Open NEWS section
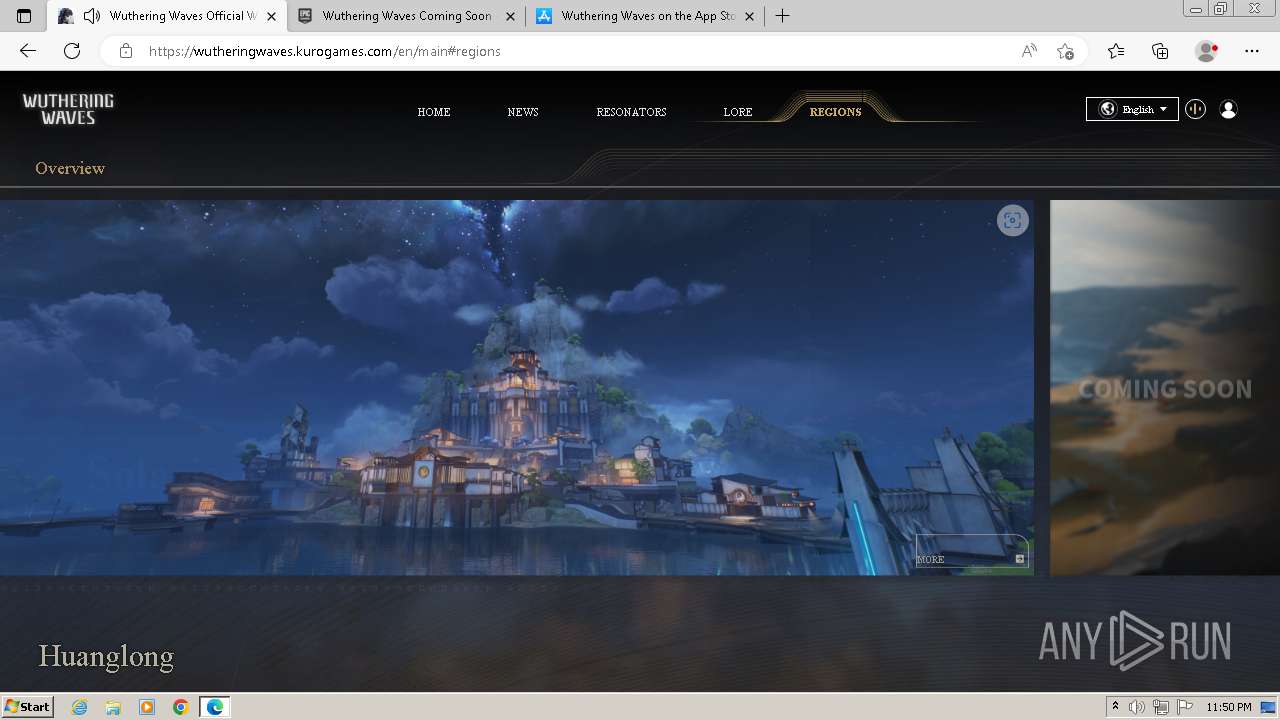This screenshot has height=720, width=1280. (x=523, y=112)
